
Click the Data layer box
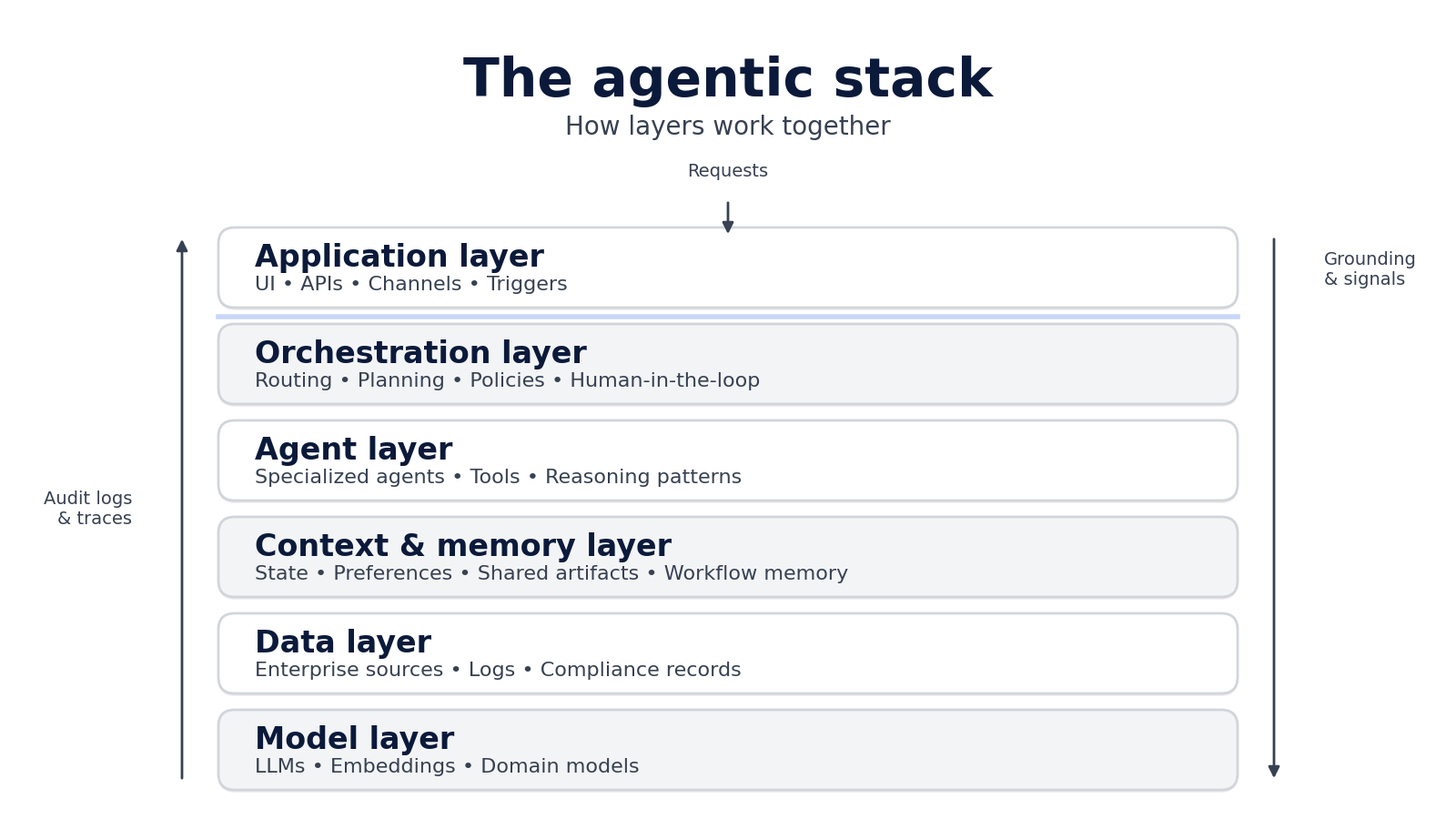[x=728, y=653]
